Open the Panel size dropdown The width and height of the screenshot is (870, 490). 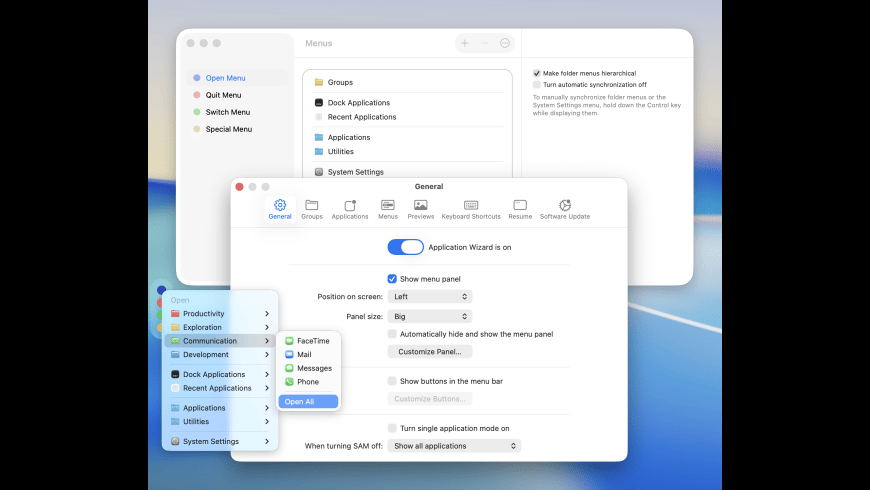429,316
